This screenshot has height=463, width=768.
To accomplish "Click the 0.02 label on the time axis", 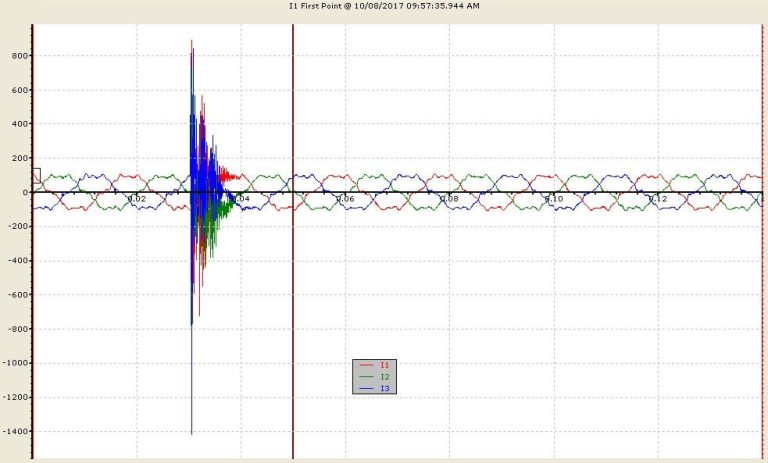I will coord(137,199).
